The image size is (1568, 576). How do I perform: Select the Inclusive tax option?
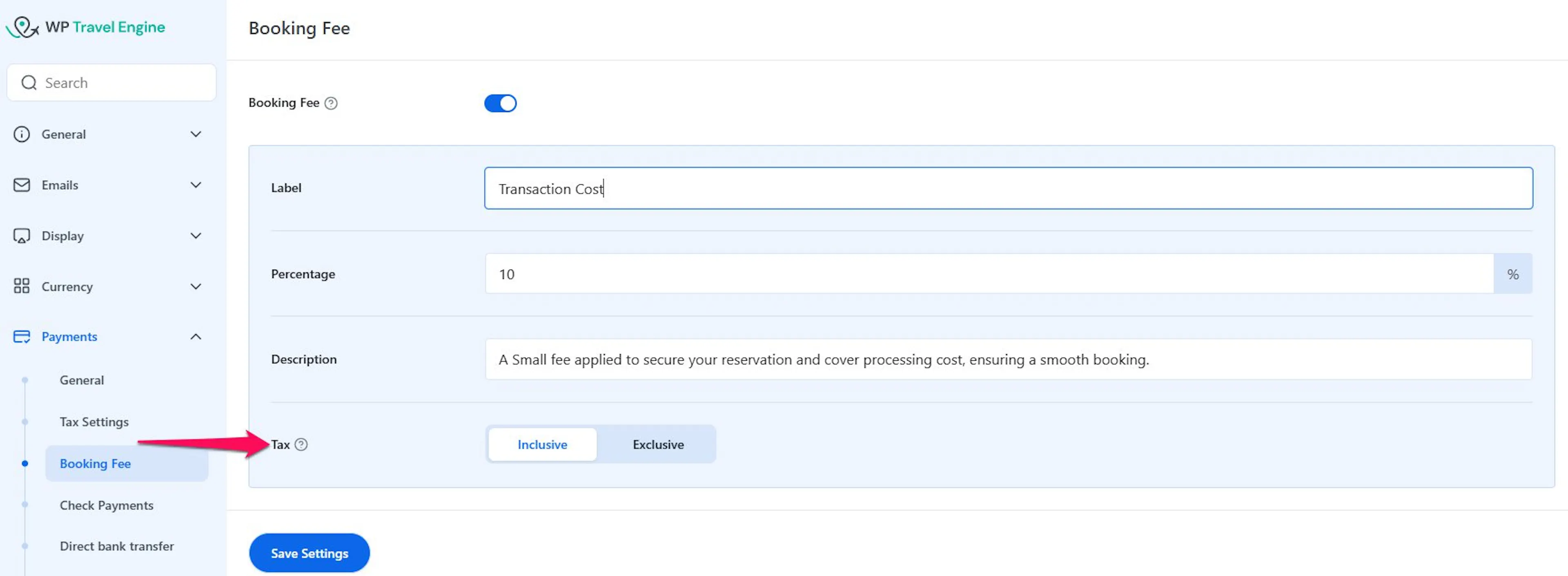[x=542, y=444]
